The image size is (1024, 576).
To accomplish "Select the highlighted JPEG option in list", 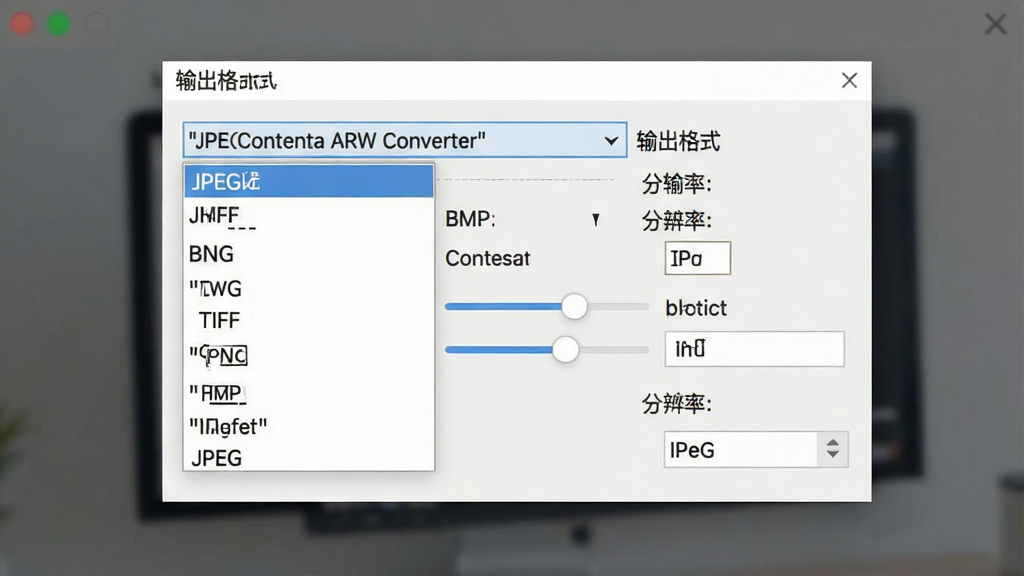I will click(309, 181).
